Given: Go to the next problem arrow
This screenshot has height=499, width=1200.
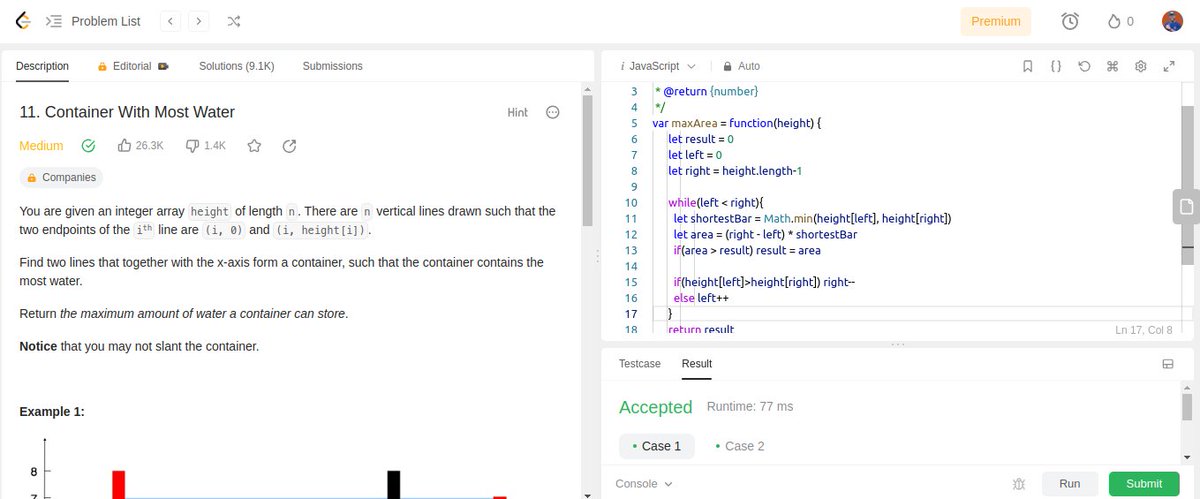Looking at the screenshot, I should tap(200, 21).
